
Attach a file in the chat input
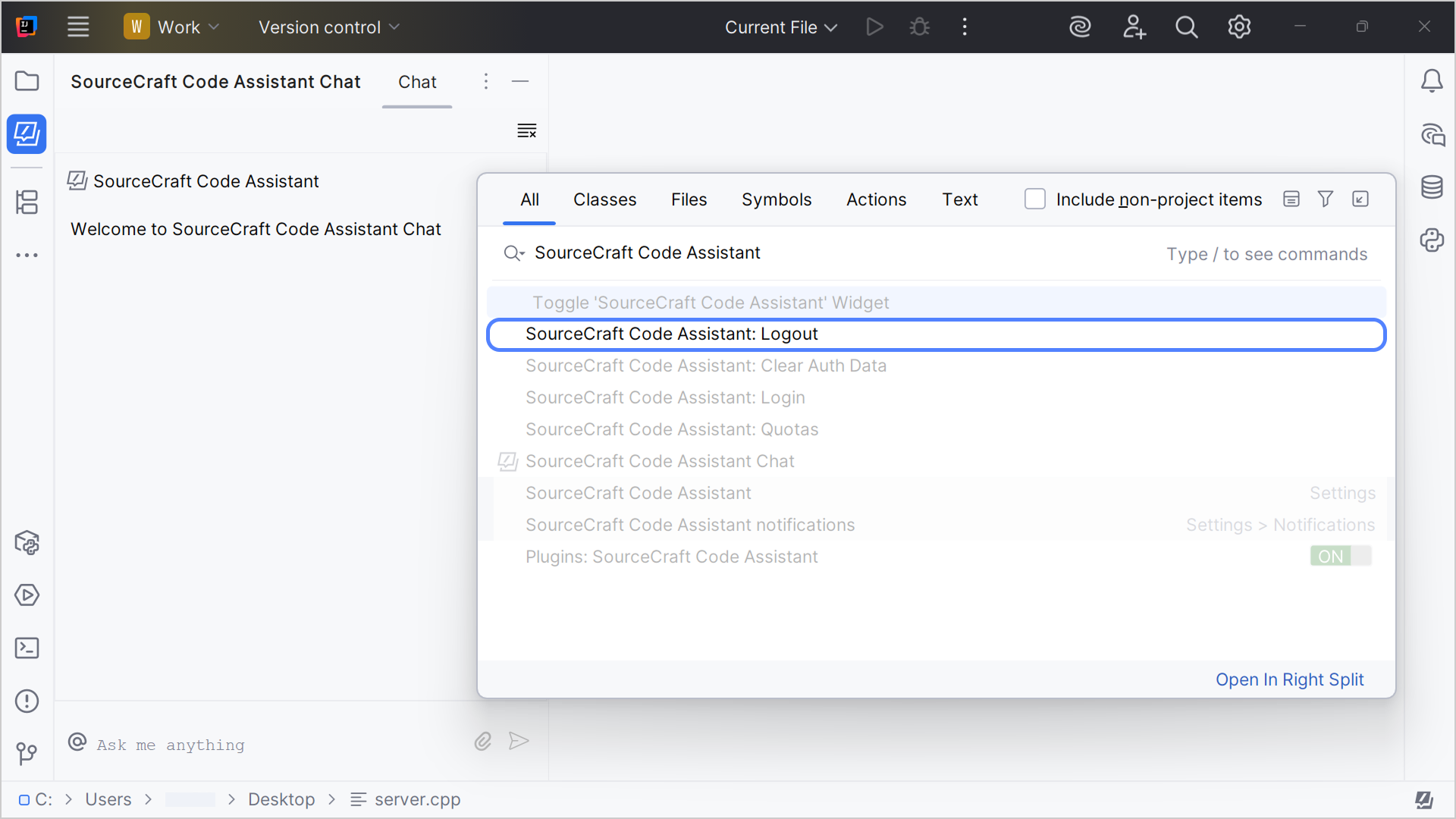click(482, 742)
